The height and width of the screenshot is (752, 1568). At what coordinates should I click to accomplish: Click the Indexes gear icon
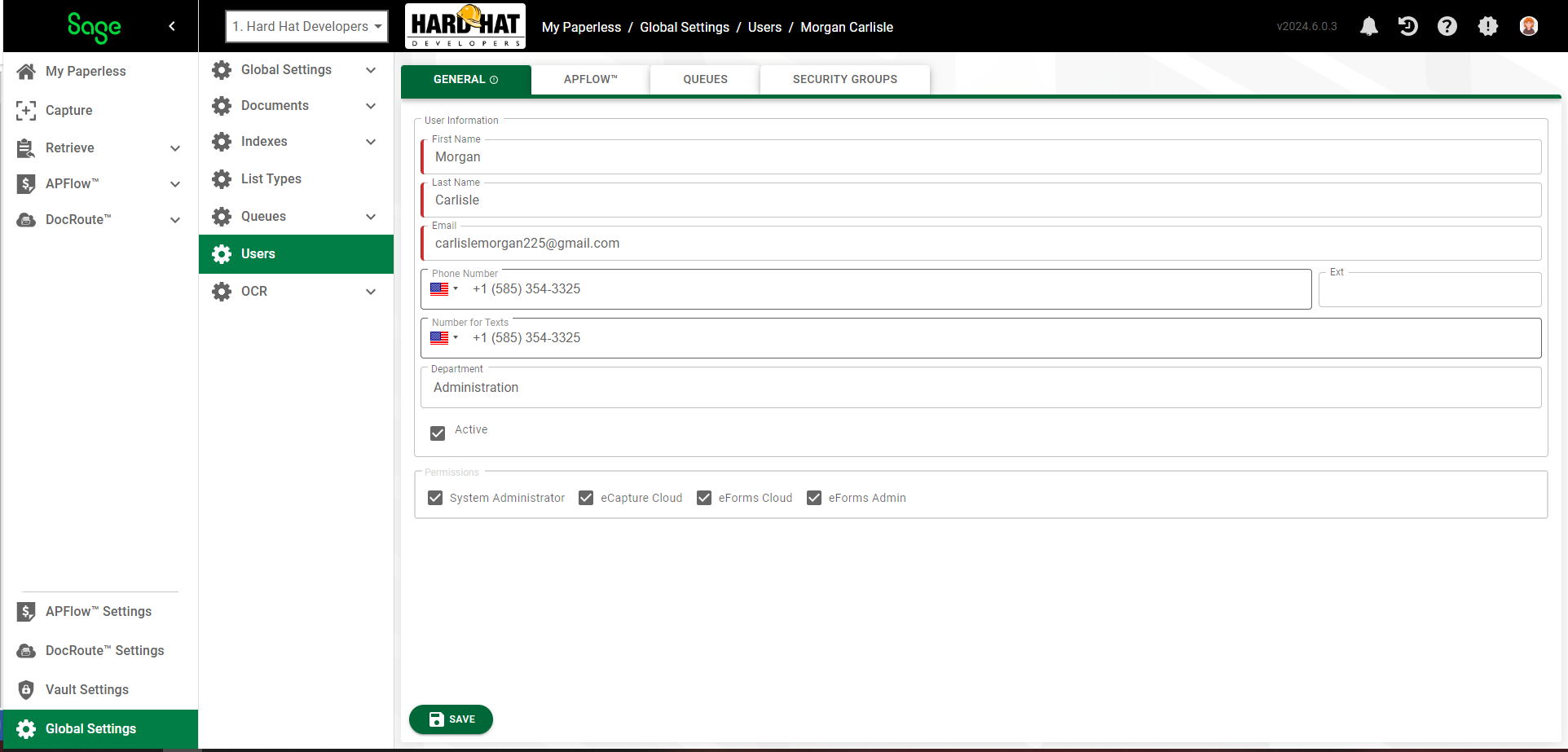pyautogui.click(x=222, y=141)
